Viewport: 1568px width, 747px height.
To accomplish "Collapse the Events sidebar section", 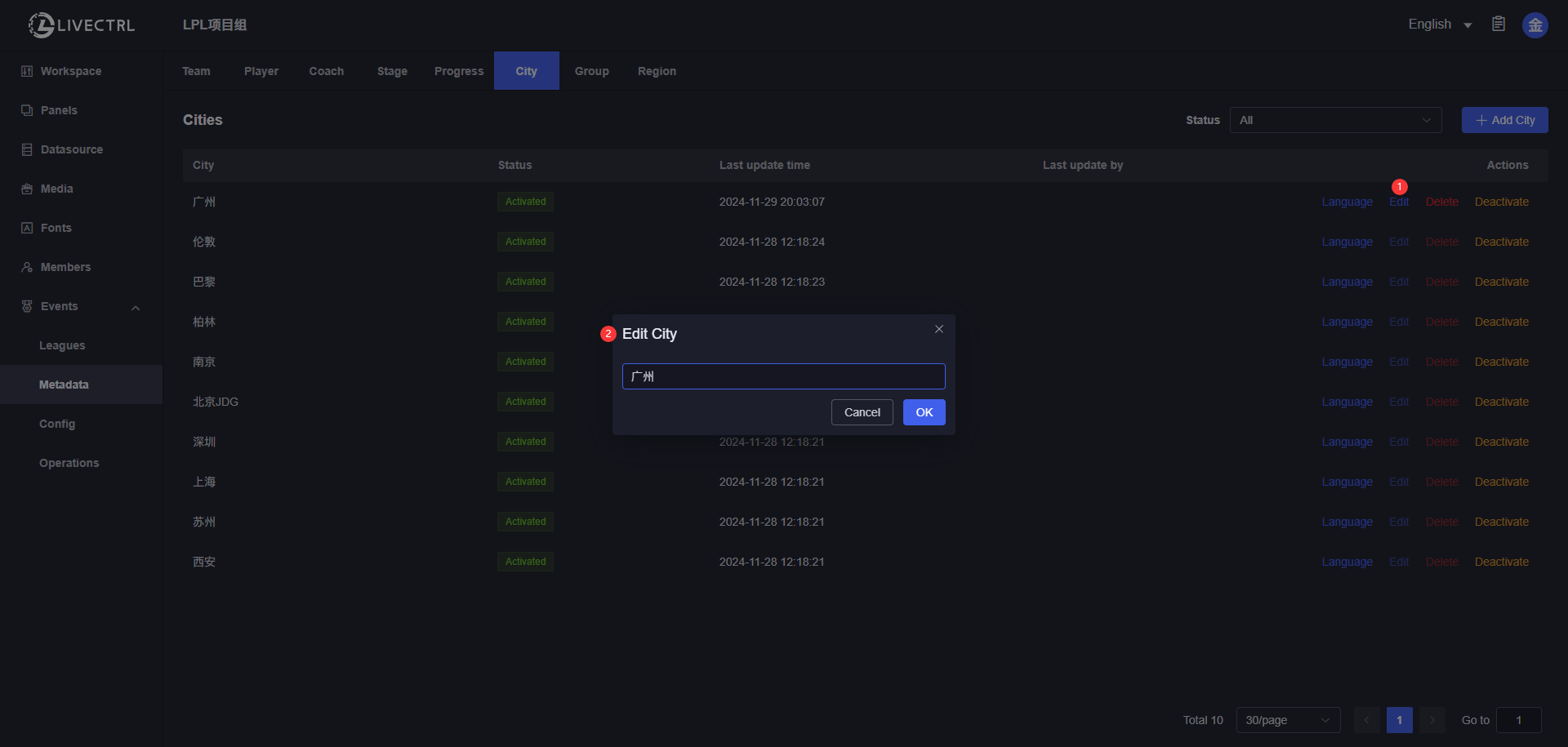I will pos(136,307).
